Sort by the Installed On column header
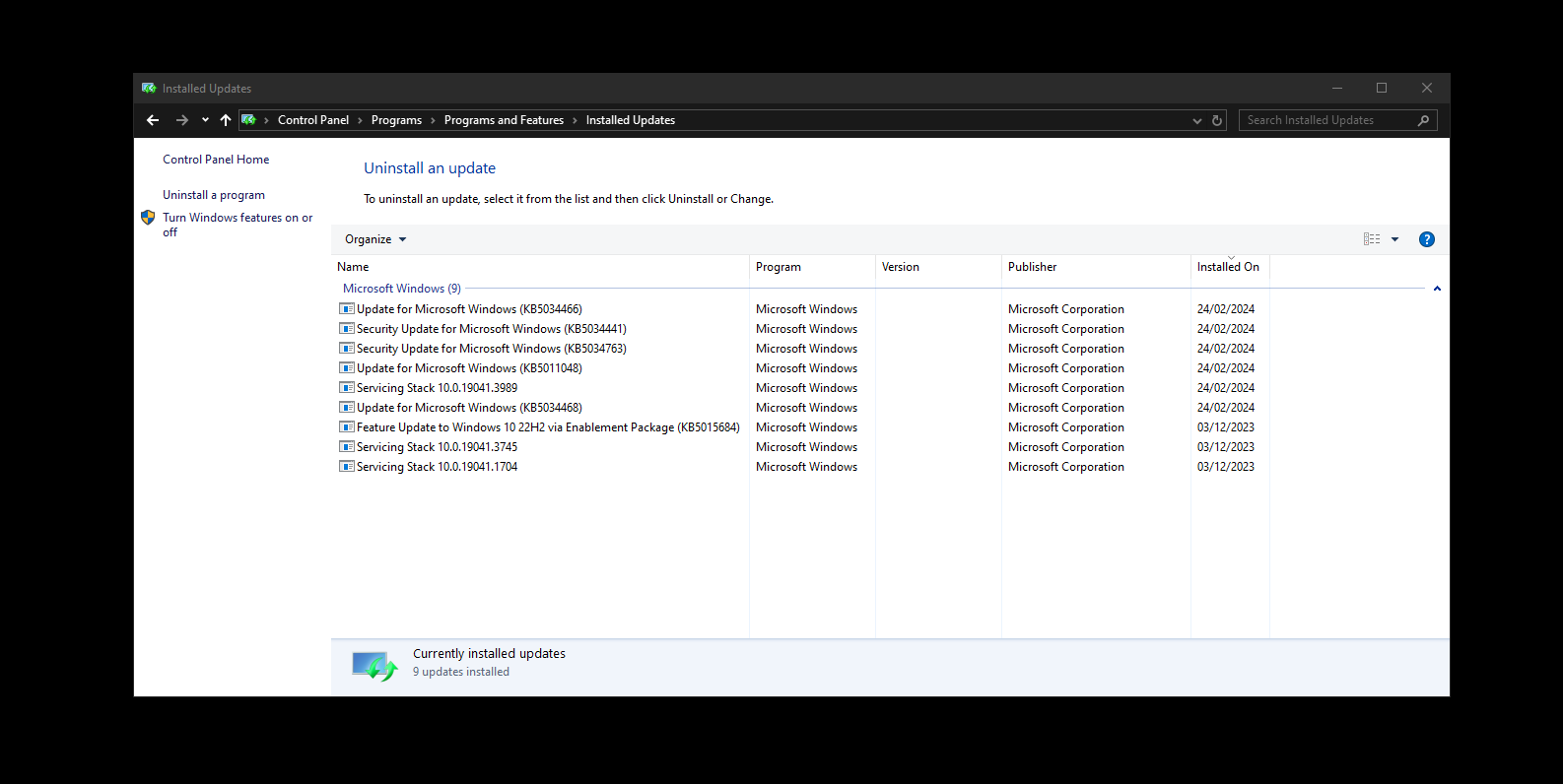The height and width of the screenshot is (784, 1563). (x=1230, y=267)
